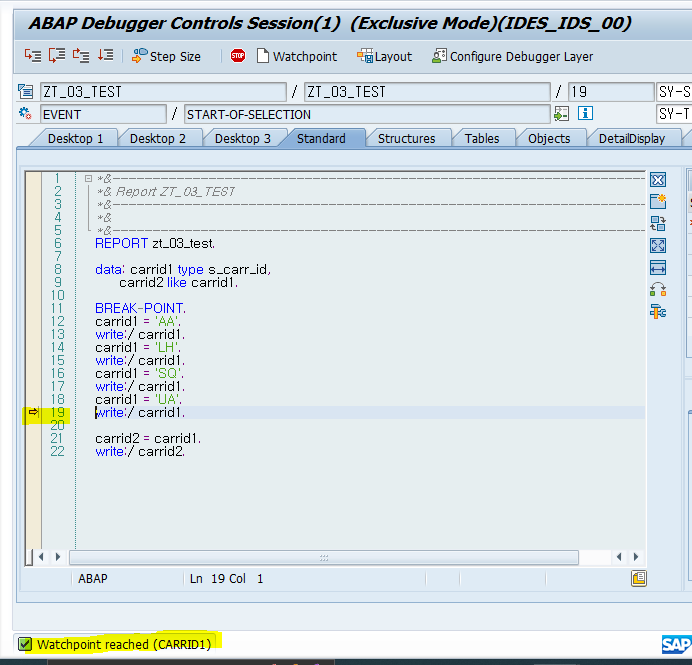Click the 'carrid2 like carrid1' declaration line

point(178,282)
